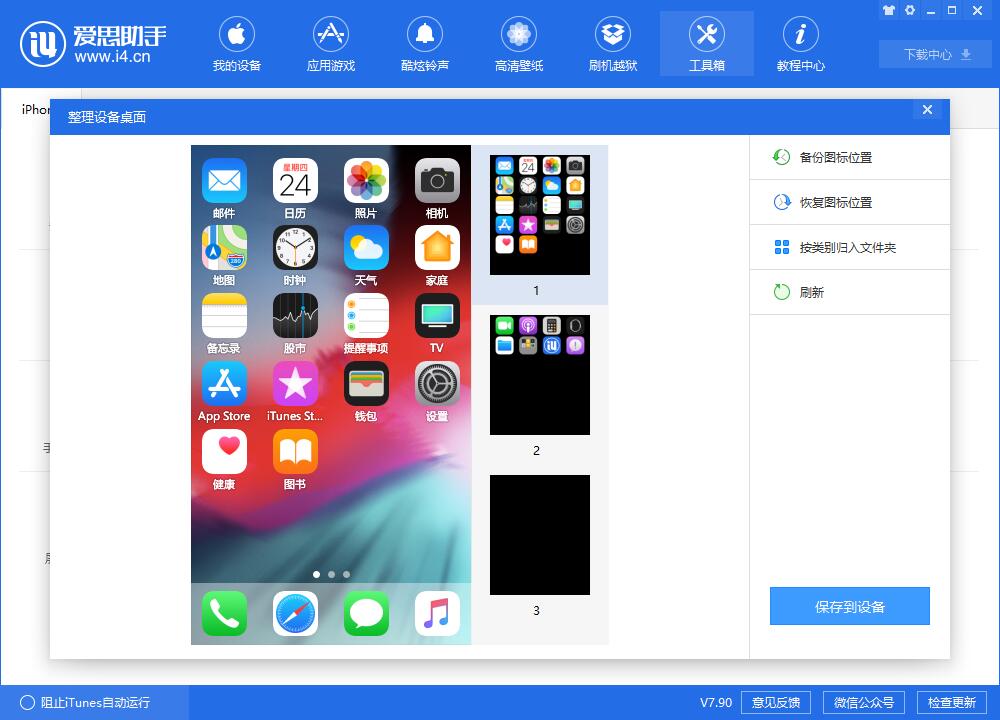Select home screen page 3 thumbnail
This screenshot has height=720, width=1000.
click(539, 535)
